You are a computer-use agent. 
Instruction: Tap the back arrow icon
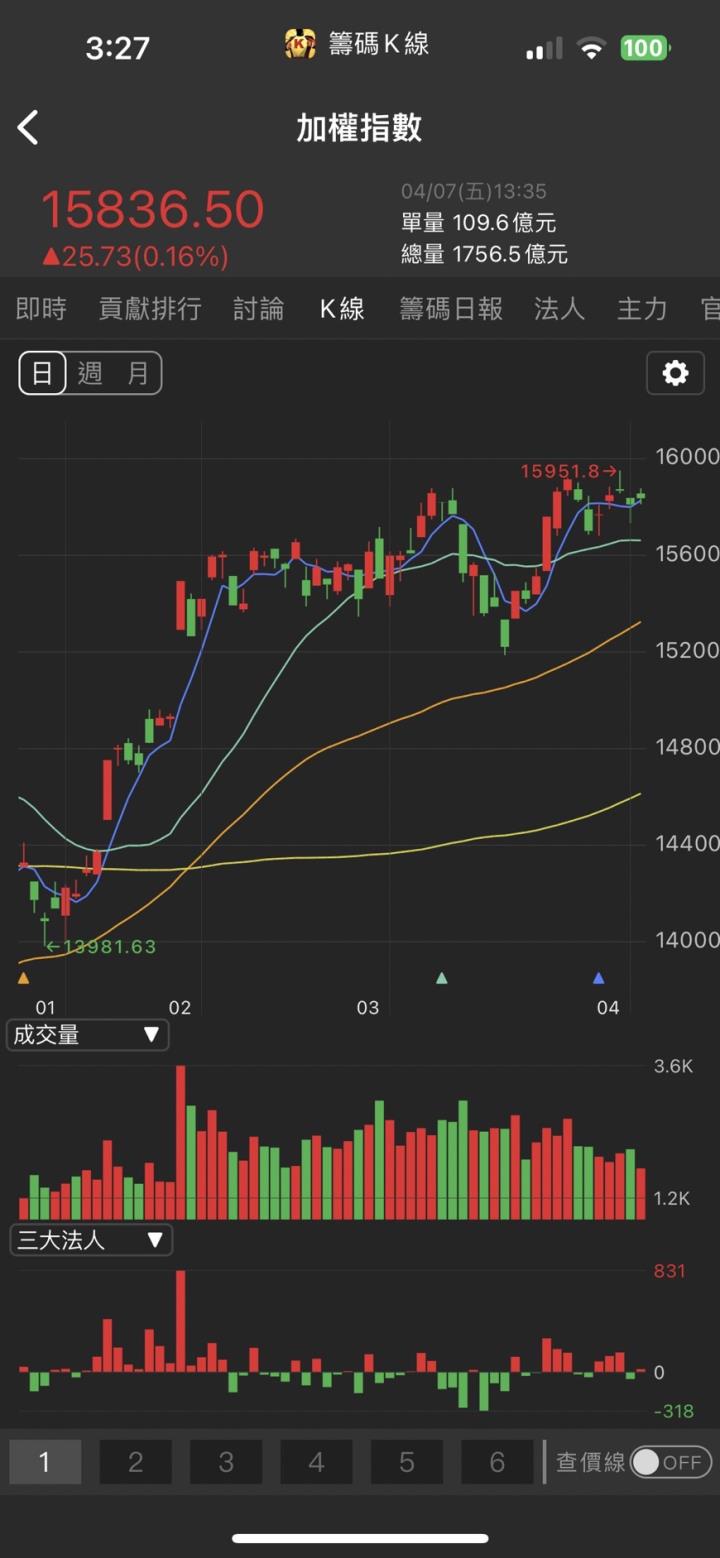pyautogui.click(x=28, y=128)
